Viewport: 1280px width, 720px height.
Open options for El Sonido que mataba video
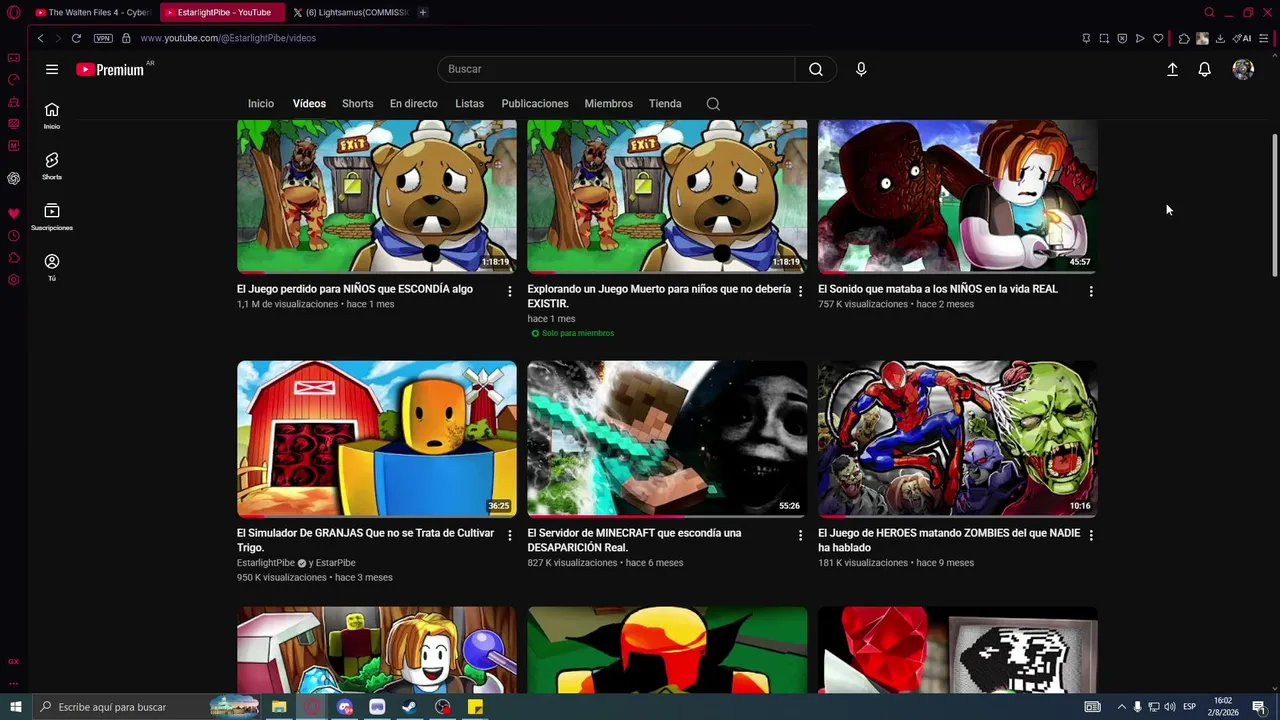point(1091,291)
